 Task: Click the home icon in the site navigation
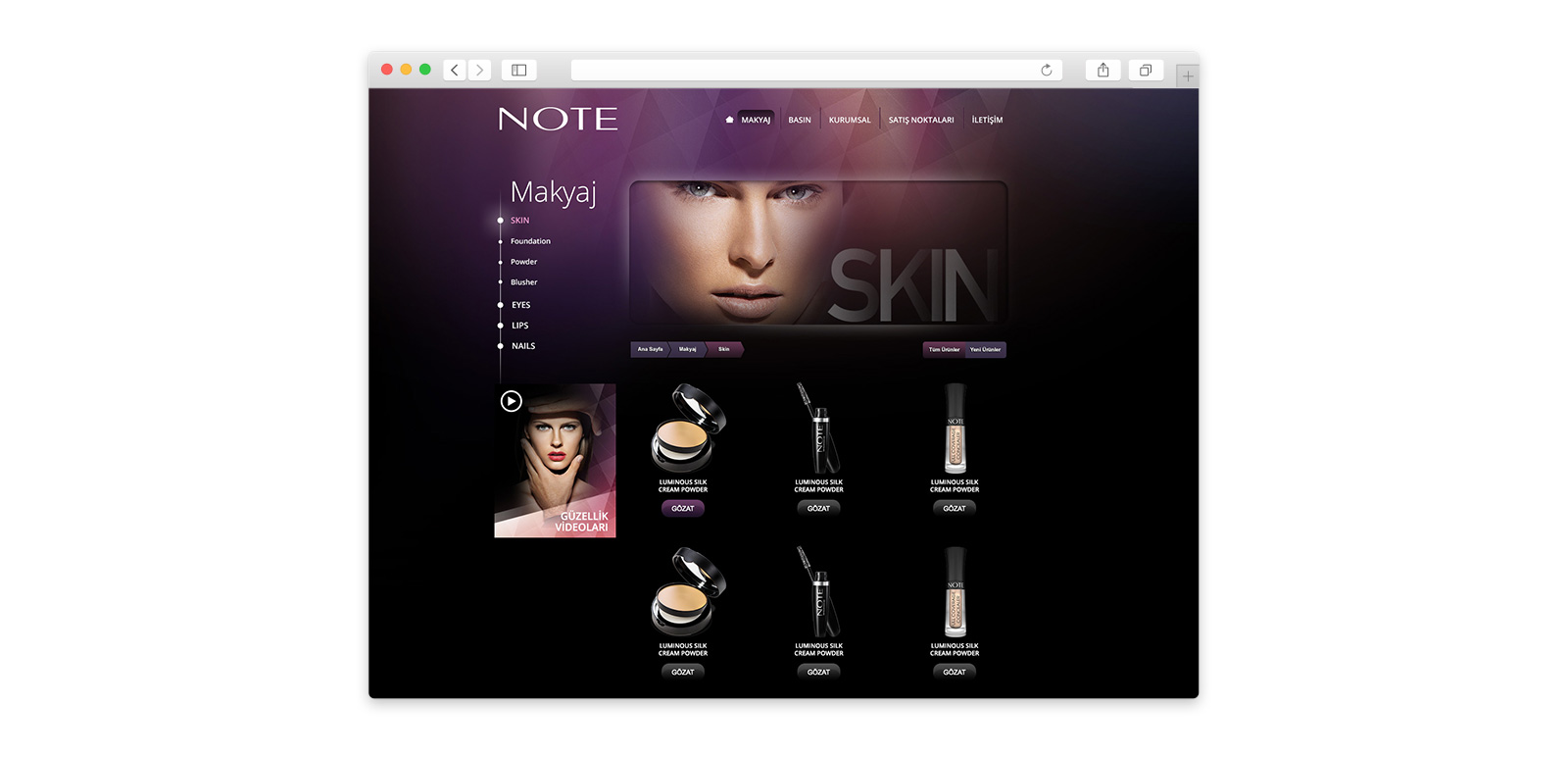point(729,120)
